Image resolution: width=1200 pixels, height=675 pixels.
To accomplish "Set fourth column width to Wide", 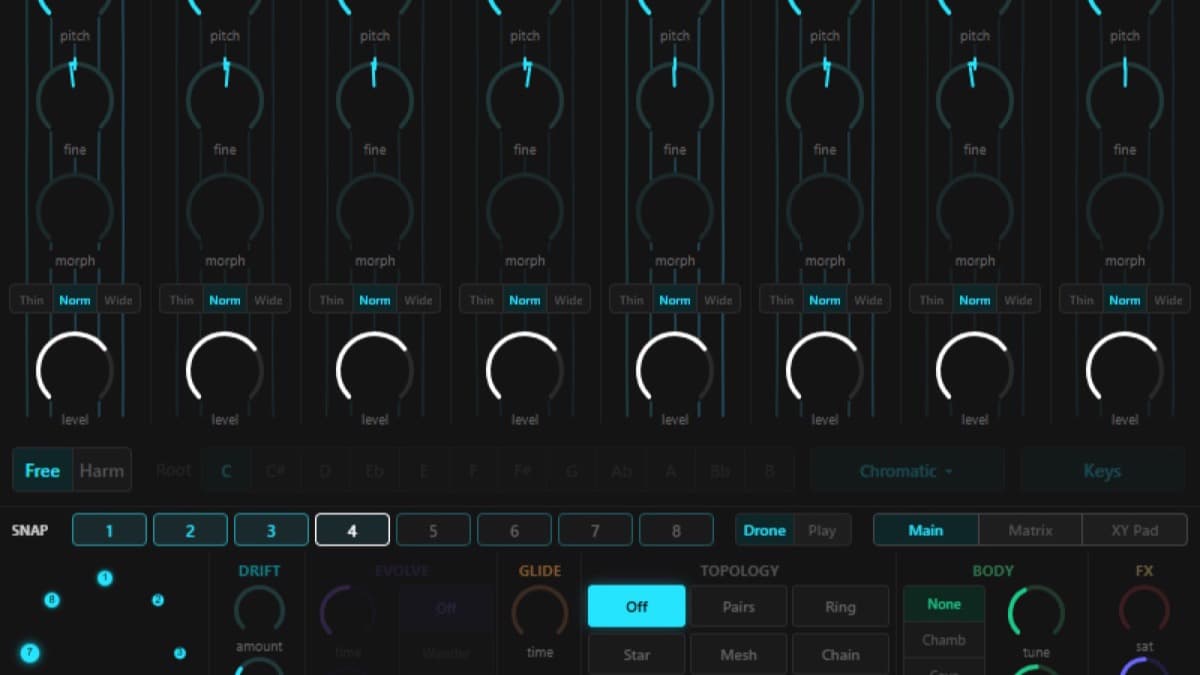I will point(568,300).
